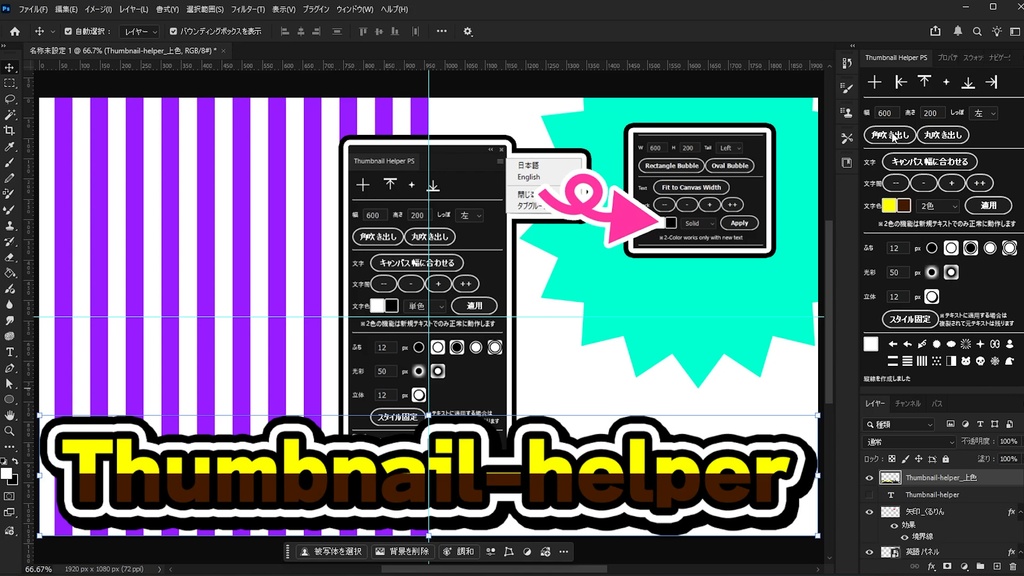Select the Move tool in the toolbar
This screenshot has width=1024, height=576.
click(x=10, y=68)
